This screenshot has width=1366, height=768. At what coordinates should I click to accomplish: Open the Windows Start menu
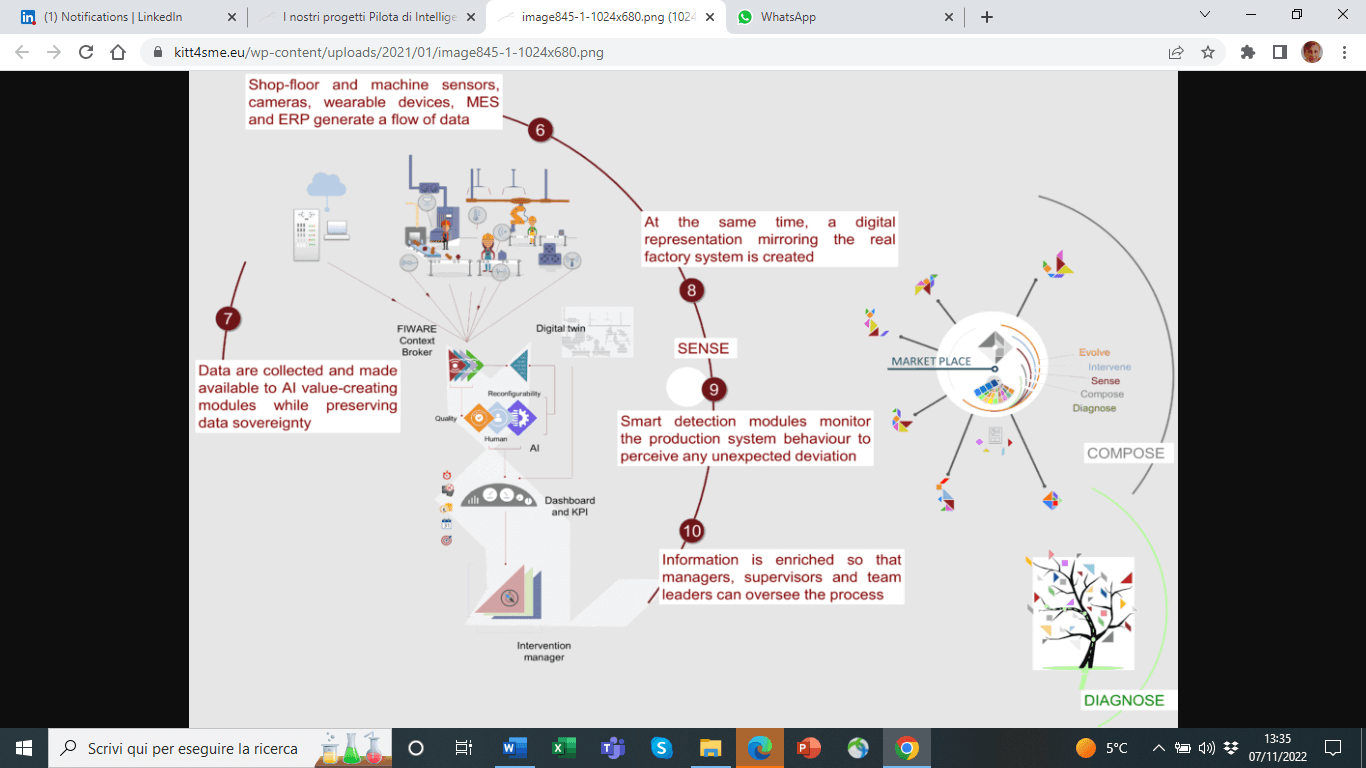click(24, 748)
